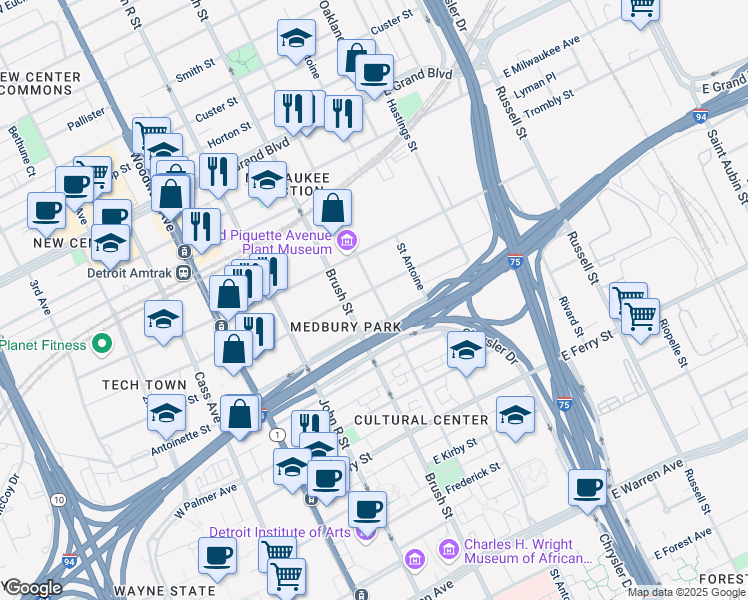Select the Bethune Ct street label
This screenshot has width=748, height=600.
(x=21, y=151)
